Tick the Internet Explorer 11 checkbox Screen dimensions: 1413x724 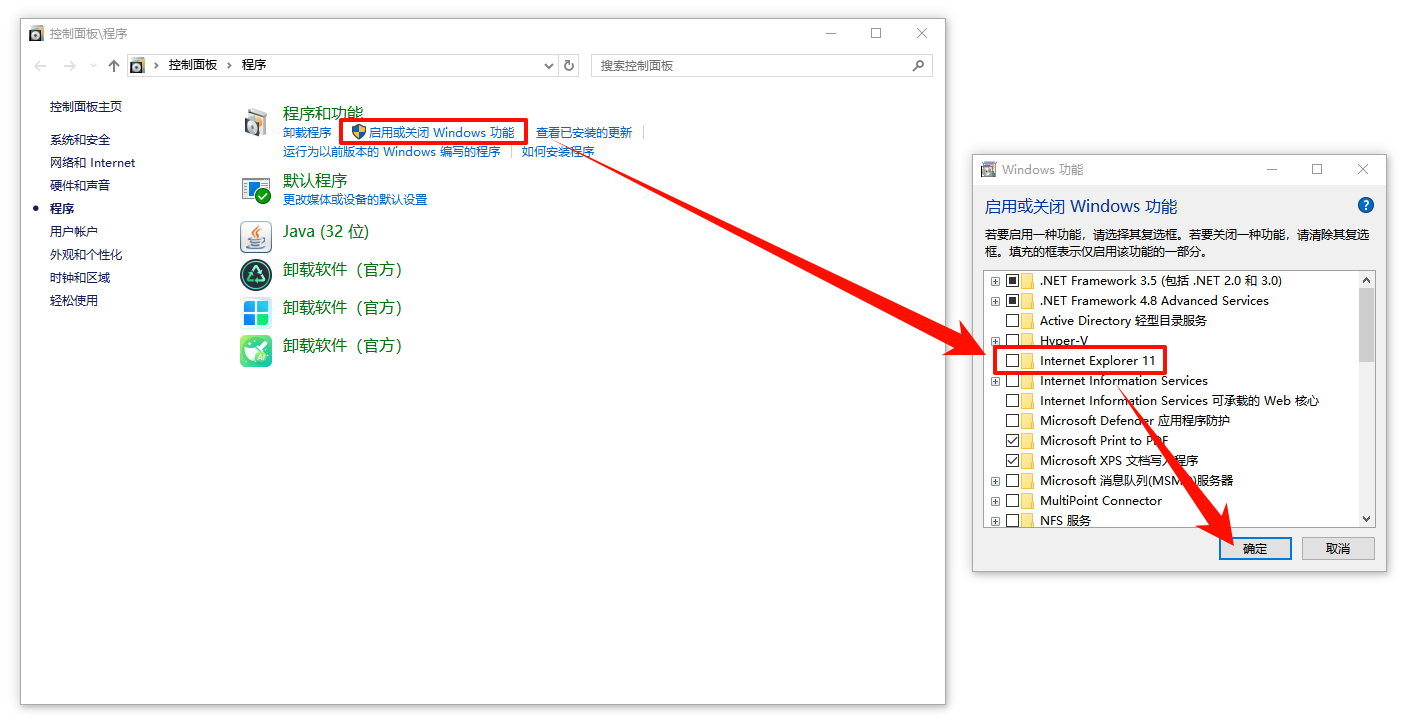pos(1012,361)
